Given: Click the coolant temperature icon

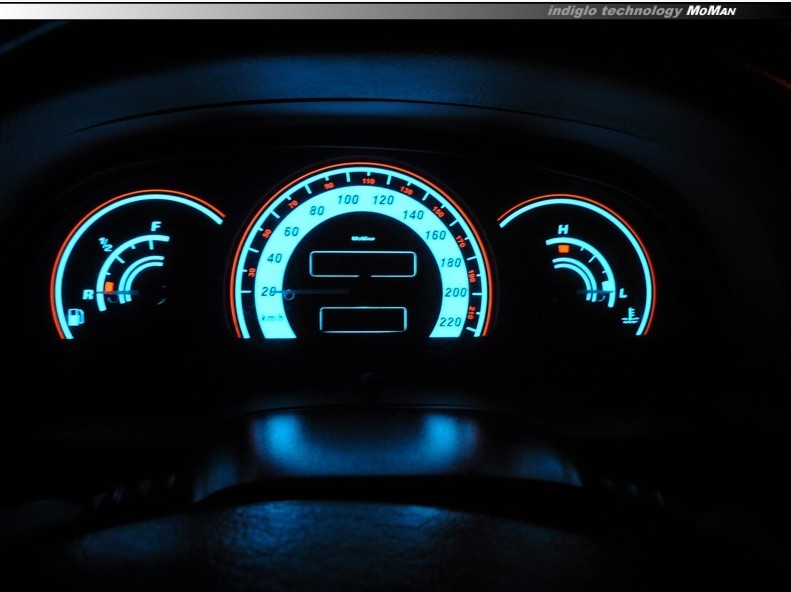Looking at the screenshot, I should (x=630, y=319).
